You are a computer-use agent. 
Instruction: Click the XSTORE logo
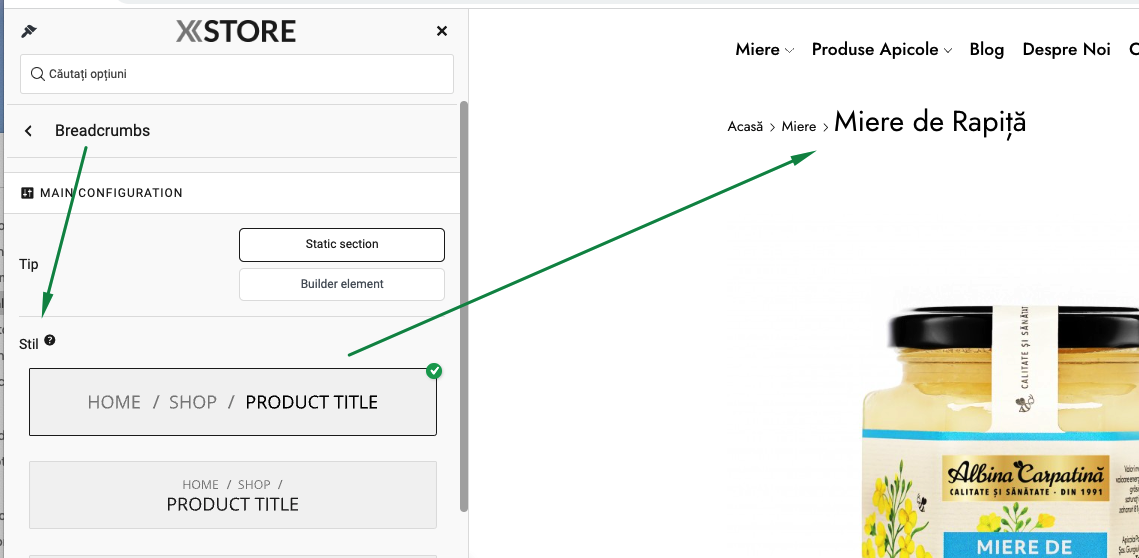point(236,31)
